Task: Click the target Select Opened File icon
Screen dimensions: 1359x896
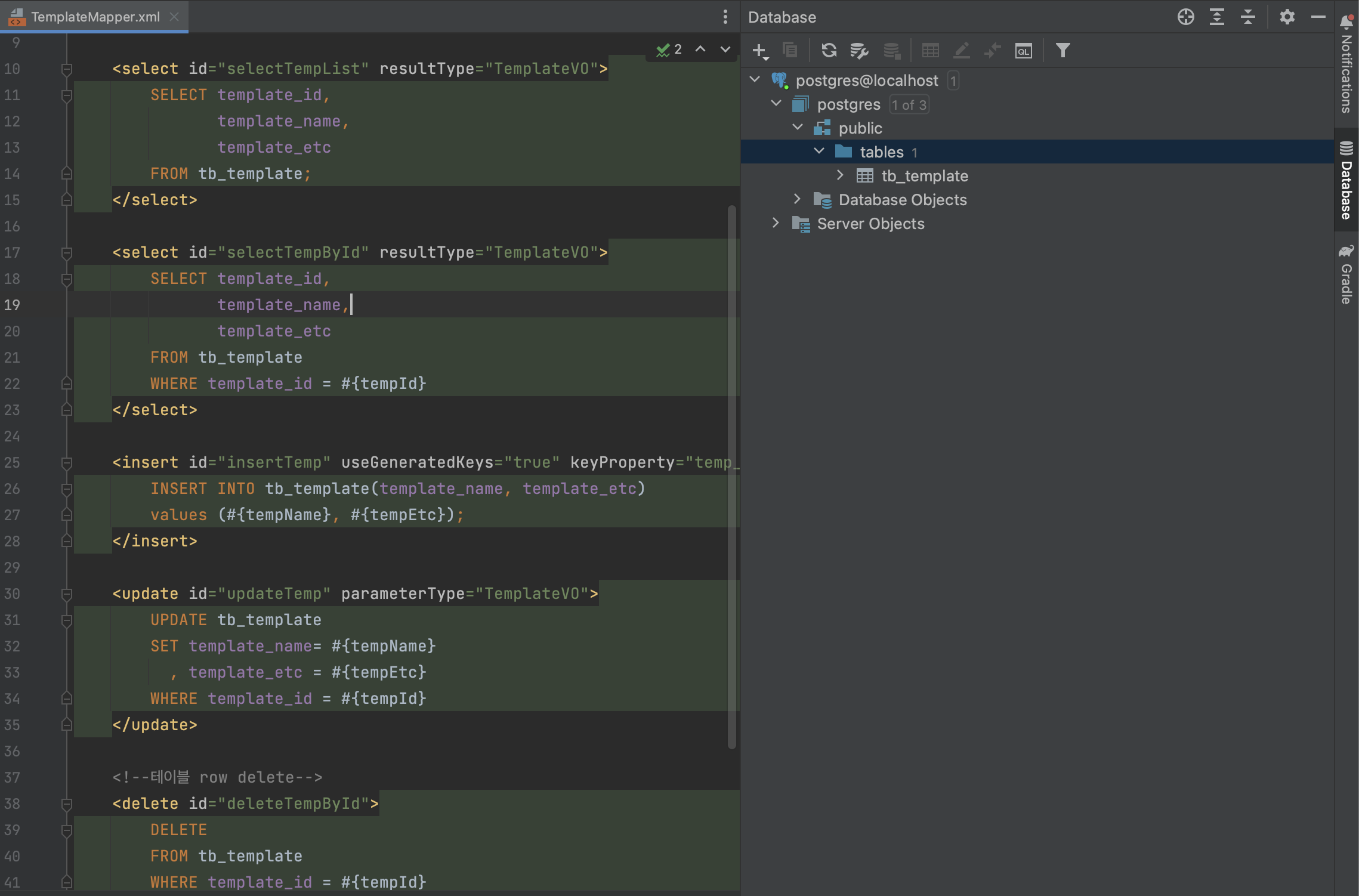Action: click(1185, 17)
